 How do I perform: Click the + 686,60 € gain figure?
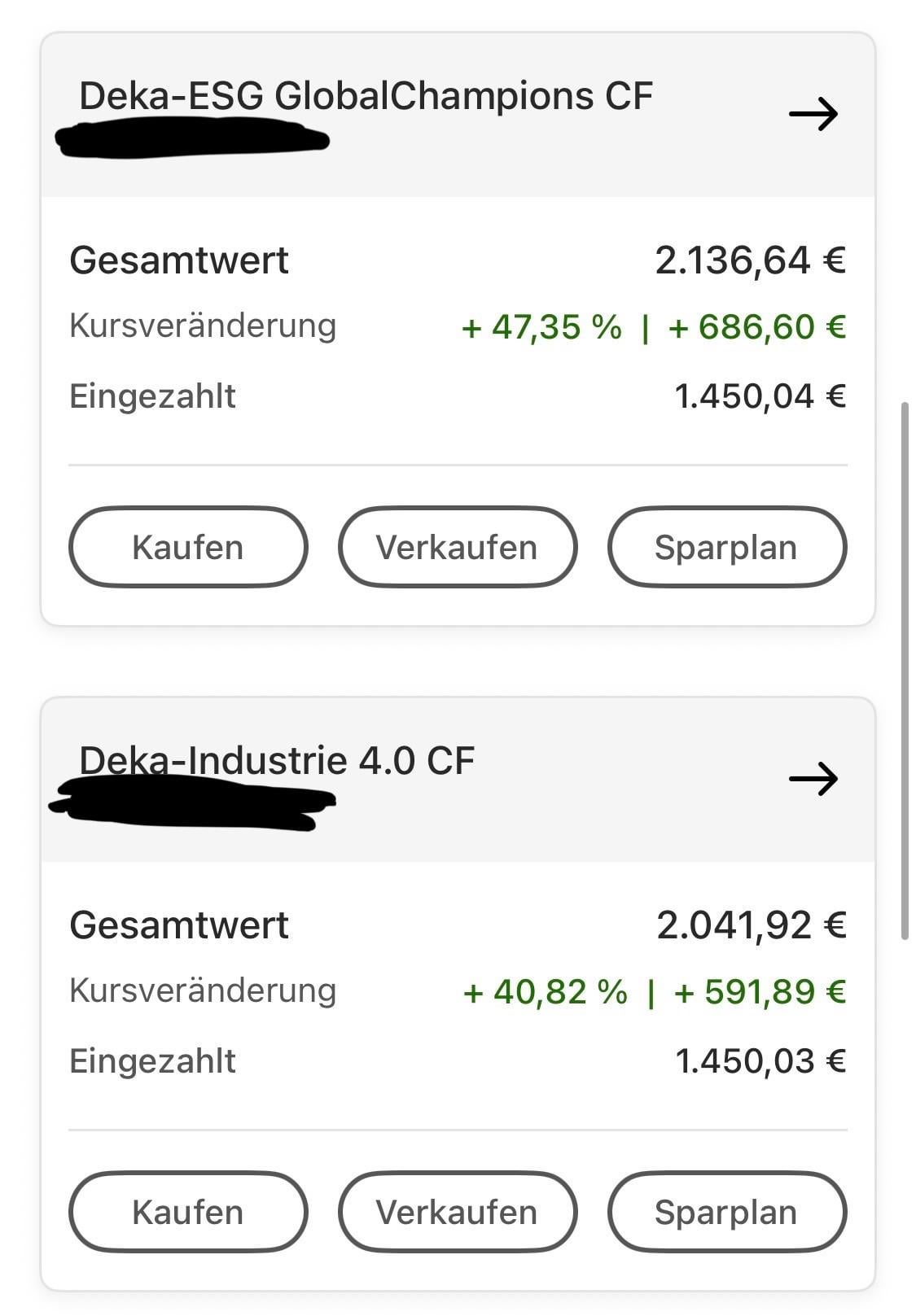pyautogui.click(x=756, y=327)
